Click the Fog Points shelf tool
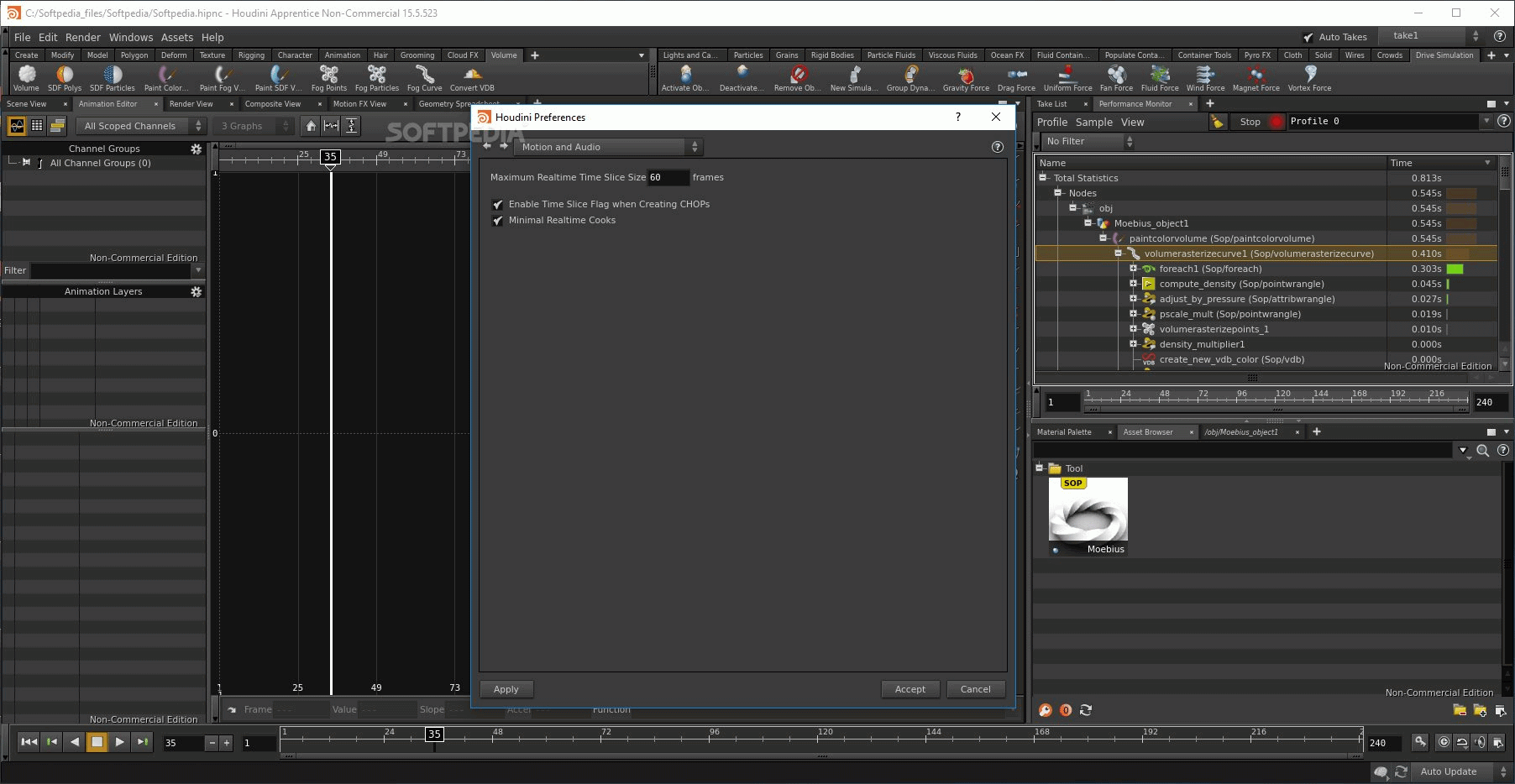Screen dimensions: 1515x784 point(328,78)
